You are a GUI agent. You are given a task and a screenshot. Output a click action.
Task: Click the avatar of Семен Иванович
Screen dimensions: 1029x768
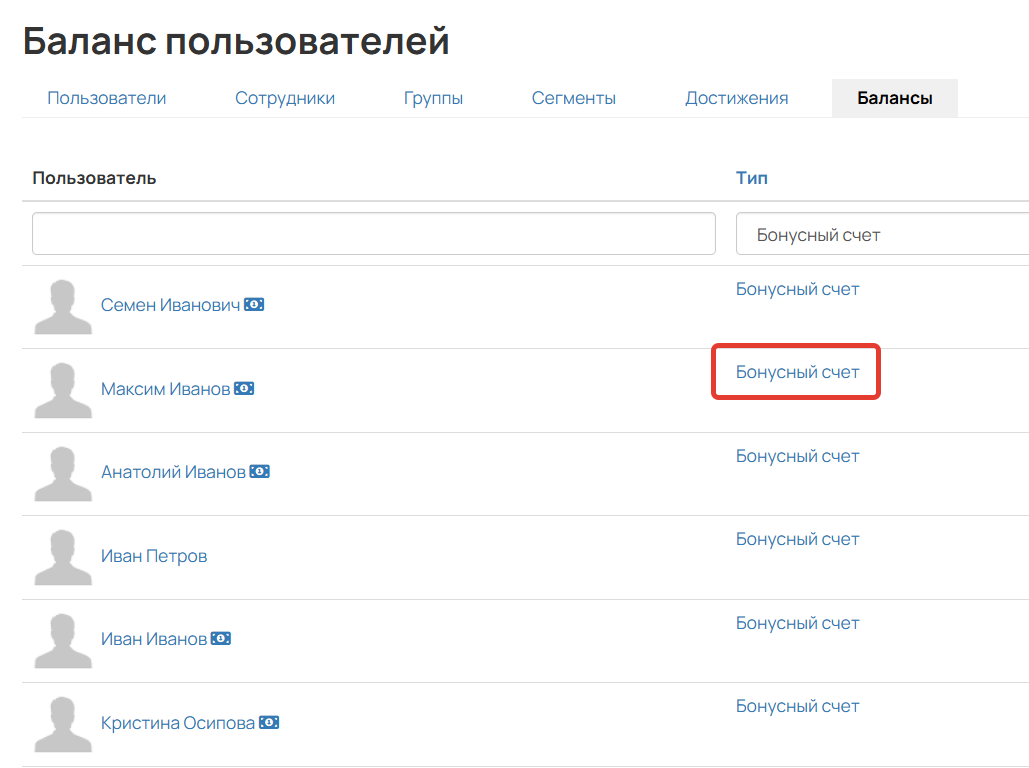[x=62, y=304]
